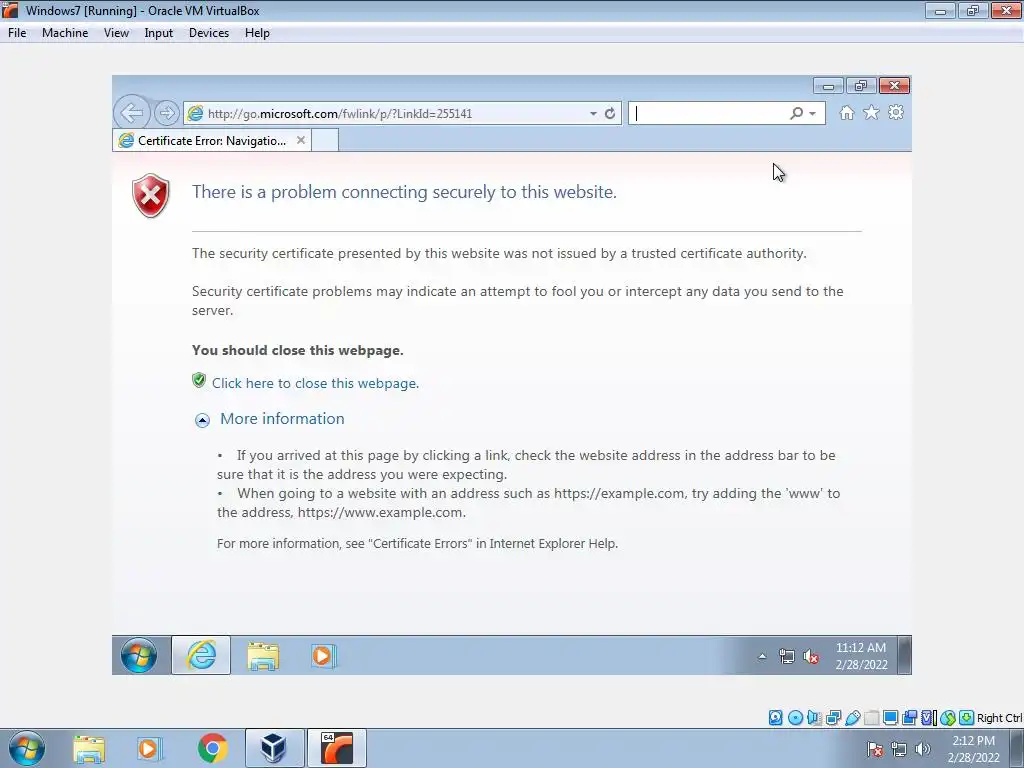
Task: Show hidden icons arrow in guest tray
Action: pos(762,656)
